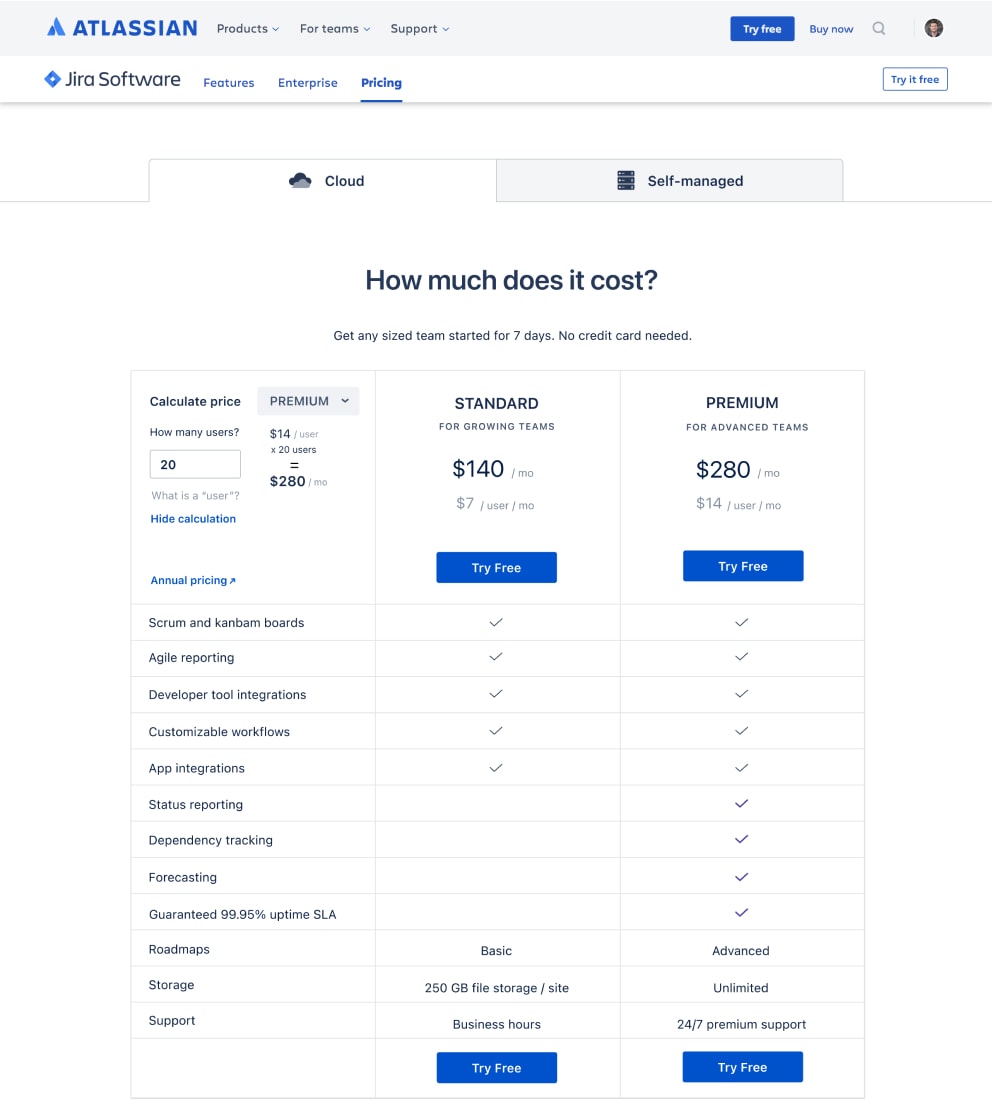Open search using the magnifying glass icon
Image resolution: width=992 pixels, height=1108 pixels.
(x=879, y=28)
